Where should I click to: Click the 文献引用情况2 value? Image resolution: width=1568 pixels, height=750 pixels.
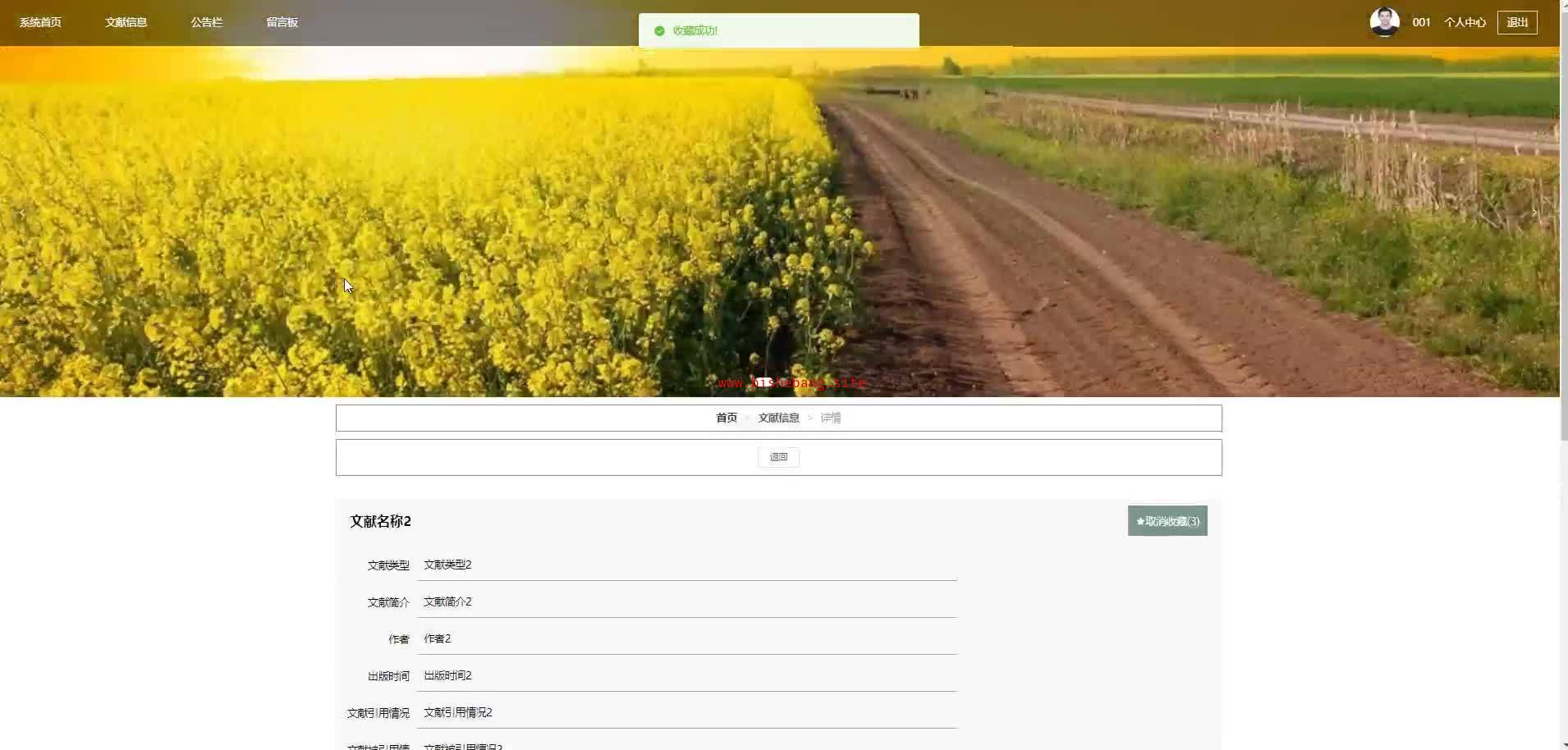tap(458, 712)
